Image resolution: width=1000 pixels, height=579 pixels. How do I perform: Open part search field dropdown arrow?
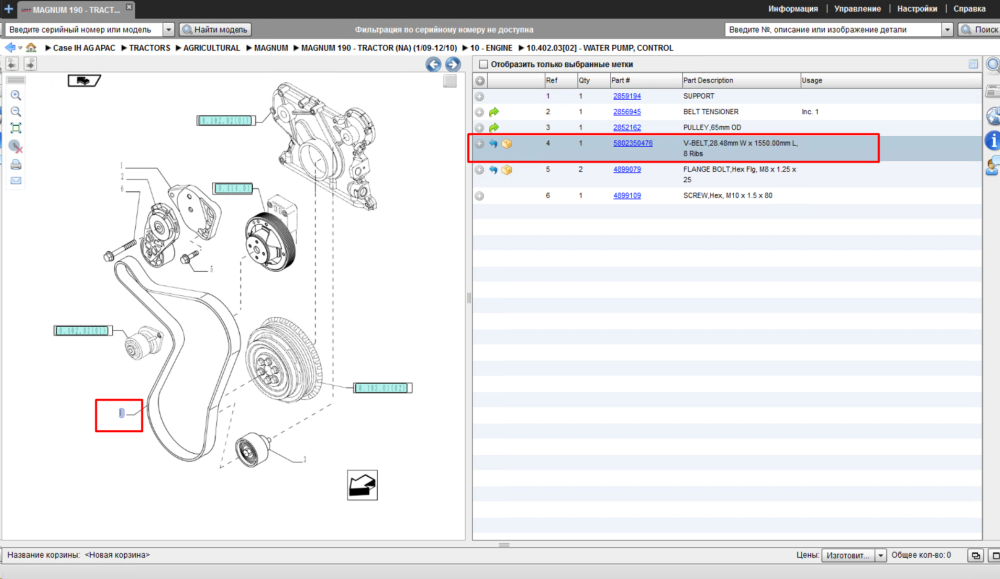tap(947, 29)
